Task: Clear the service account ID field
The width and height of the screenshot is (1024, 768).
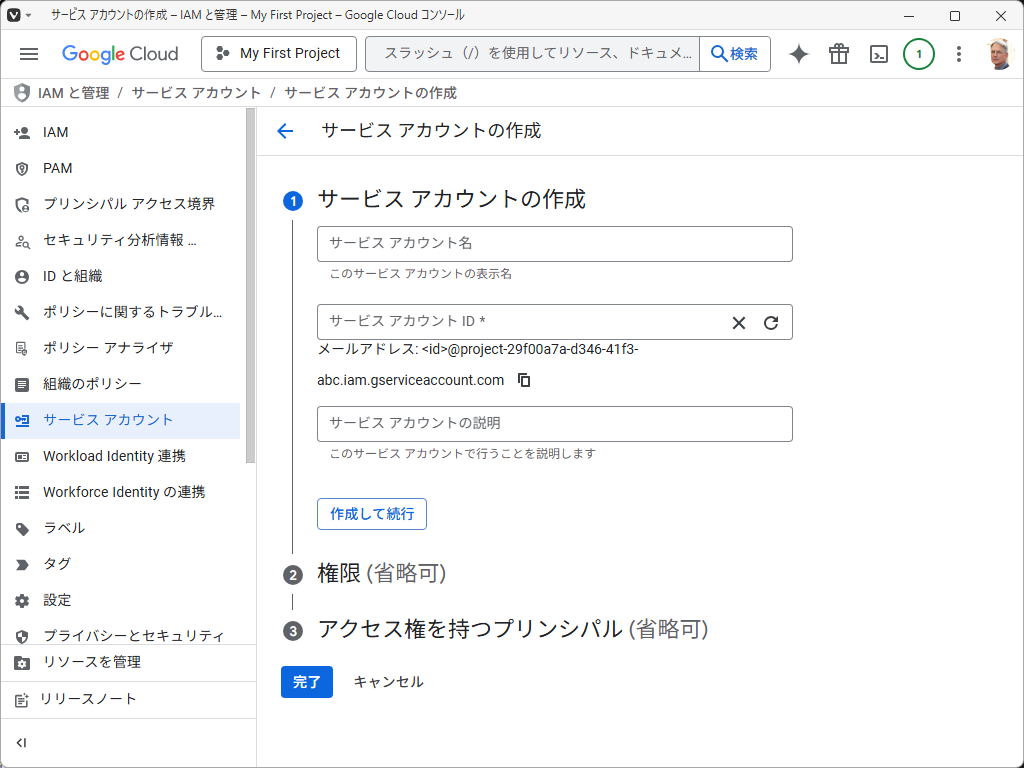Action: click(x=739, y=322)
